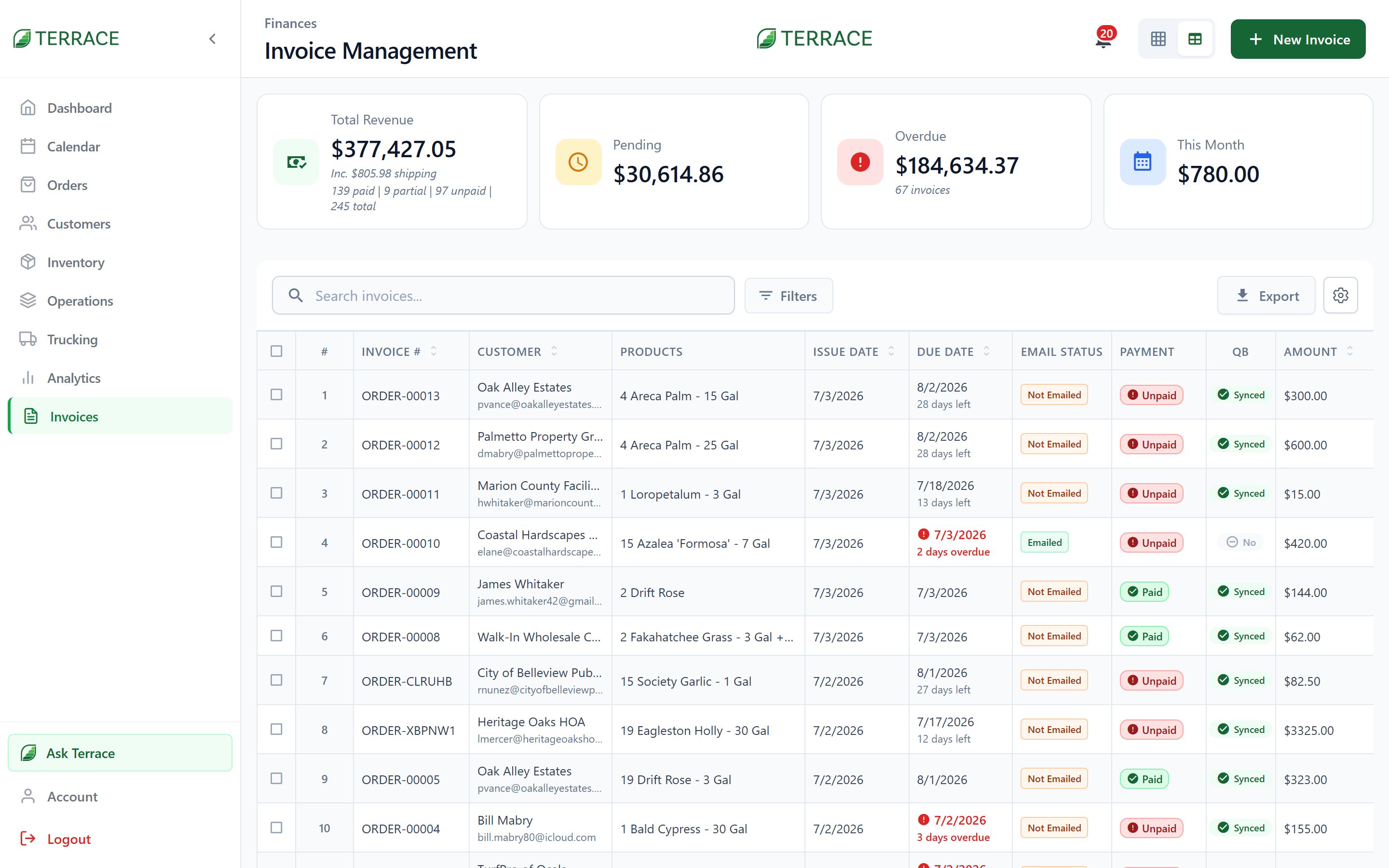
Task: Export the invoices list
Action: click(1266, 296)
